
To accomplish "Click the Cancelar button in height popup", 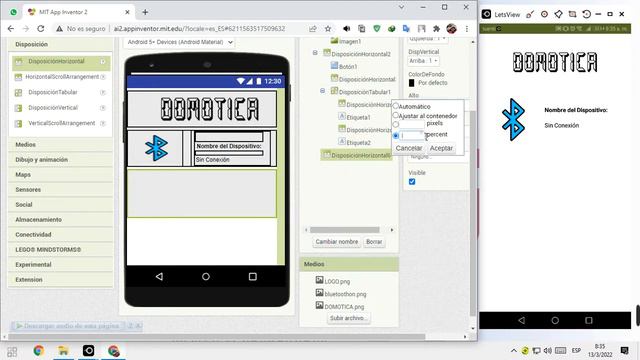I will [x=409, y=148].
